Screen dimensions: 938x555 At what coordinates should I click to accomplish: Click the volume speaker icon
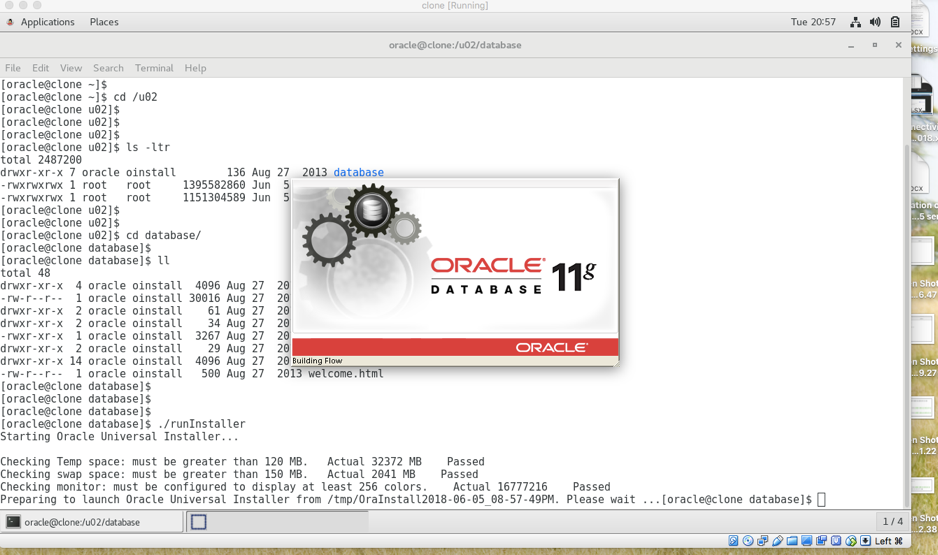pyautogui.click(x=875, y=22)
